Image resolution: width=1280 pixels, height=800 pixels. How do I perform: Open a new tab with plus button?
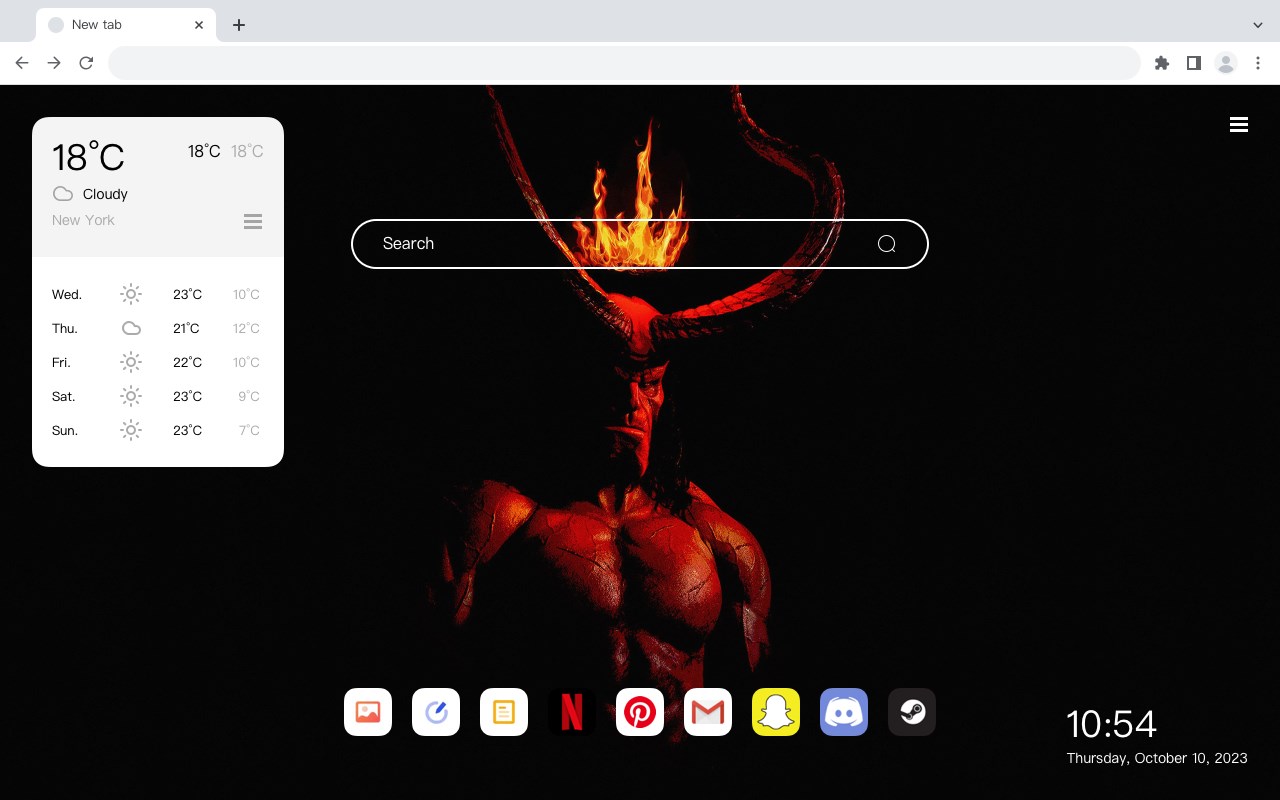(x=239, y=25)
